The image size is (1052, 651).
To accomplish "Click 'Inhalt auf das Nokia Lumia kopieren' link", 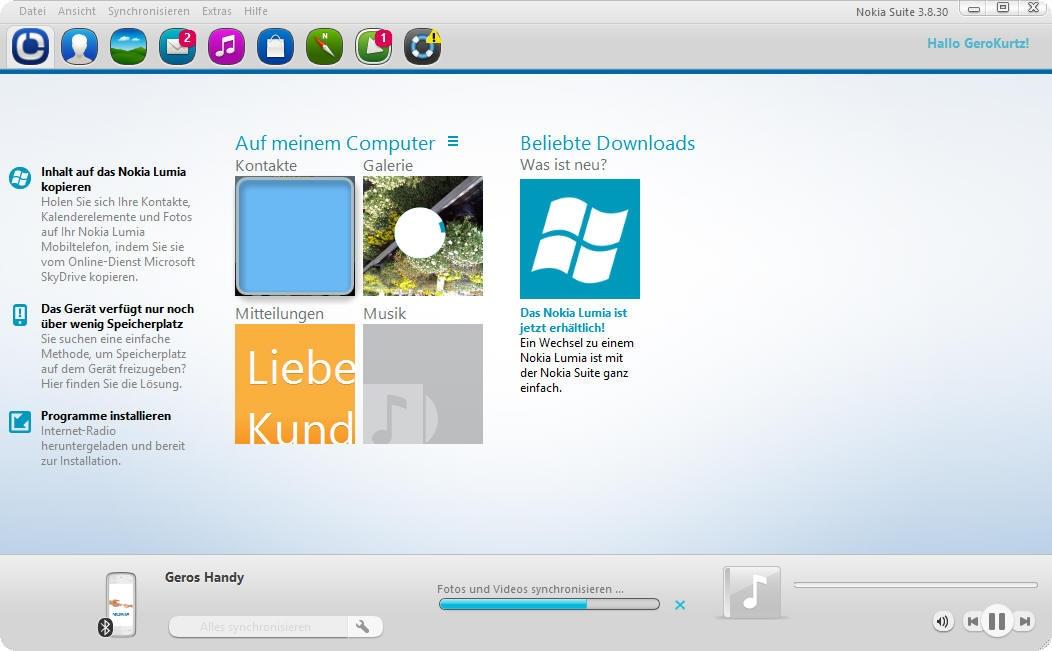I will pyautogui.click(x=113, y=179).
